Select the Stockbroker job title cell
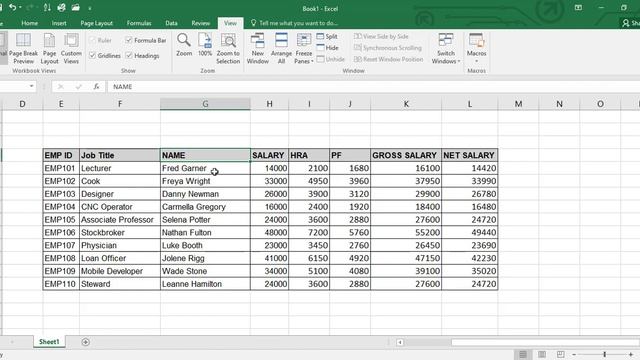Viewport: 640px width, 360px height. click(120, 233)
